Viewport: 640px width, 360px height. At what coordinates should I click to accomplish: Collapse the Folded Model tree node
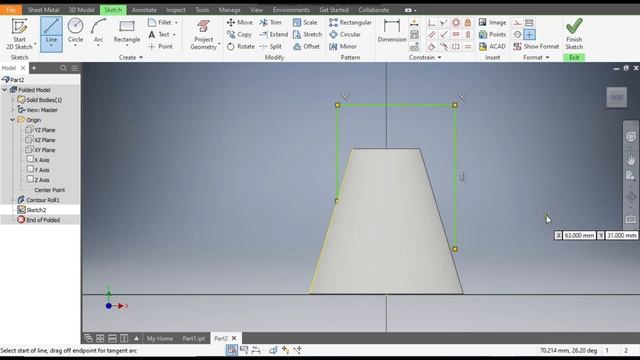pyautogui.click(x=5, y=90)
